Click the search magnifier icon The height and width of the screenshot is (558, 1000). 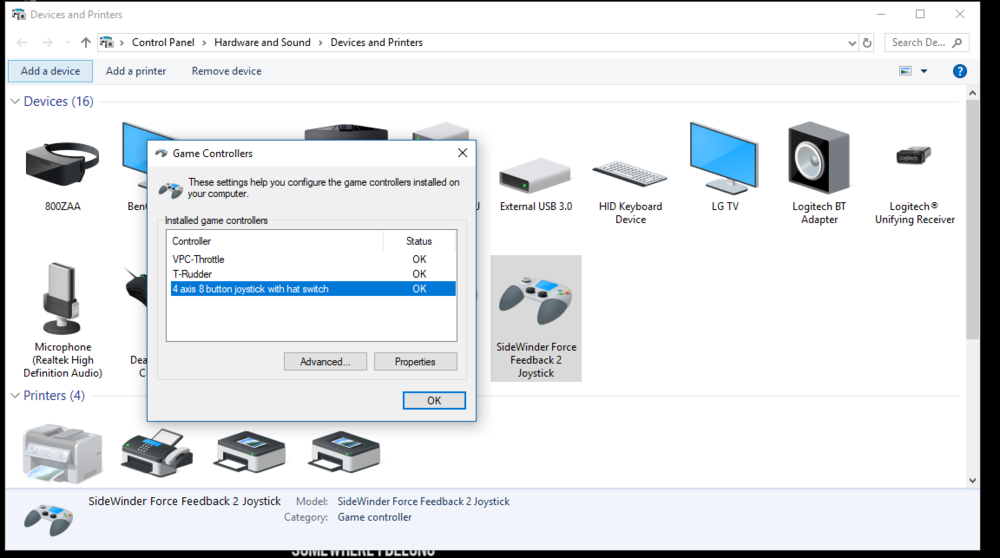[x=957, y=43]
